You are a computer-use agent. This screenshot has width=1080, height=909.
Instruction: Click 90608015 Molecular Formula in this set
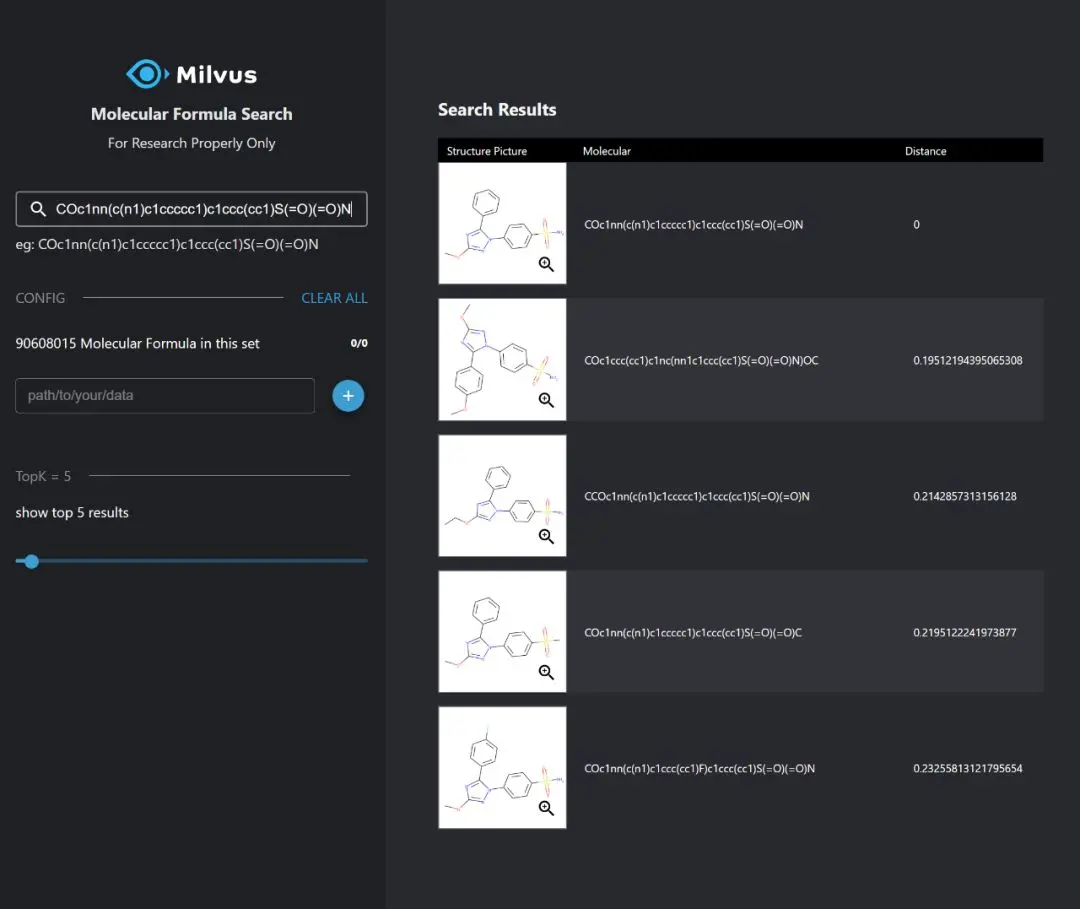coord(138,343)
